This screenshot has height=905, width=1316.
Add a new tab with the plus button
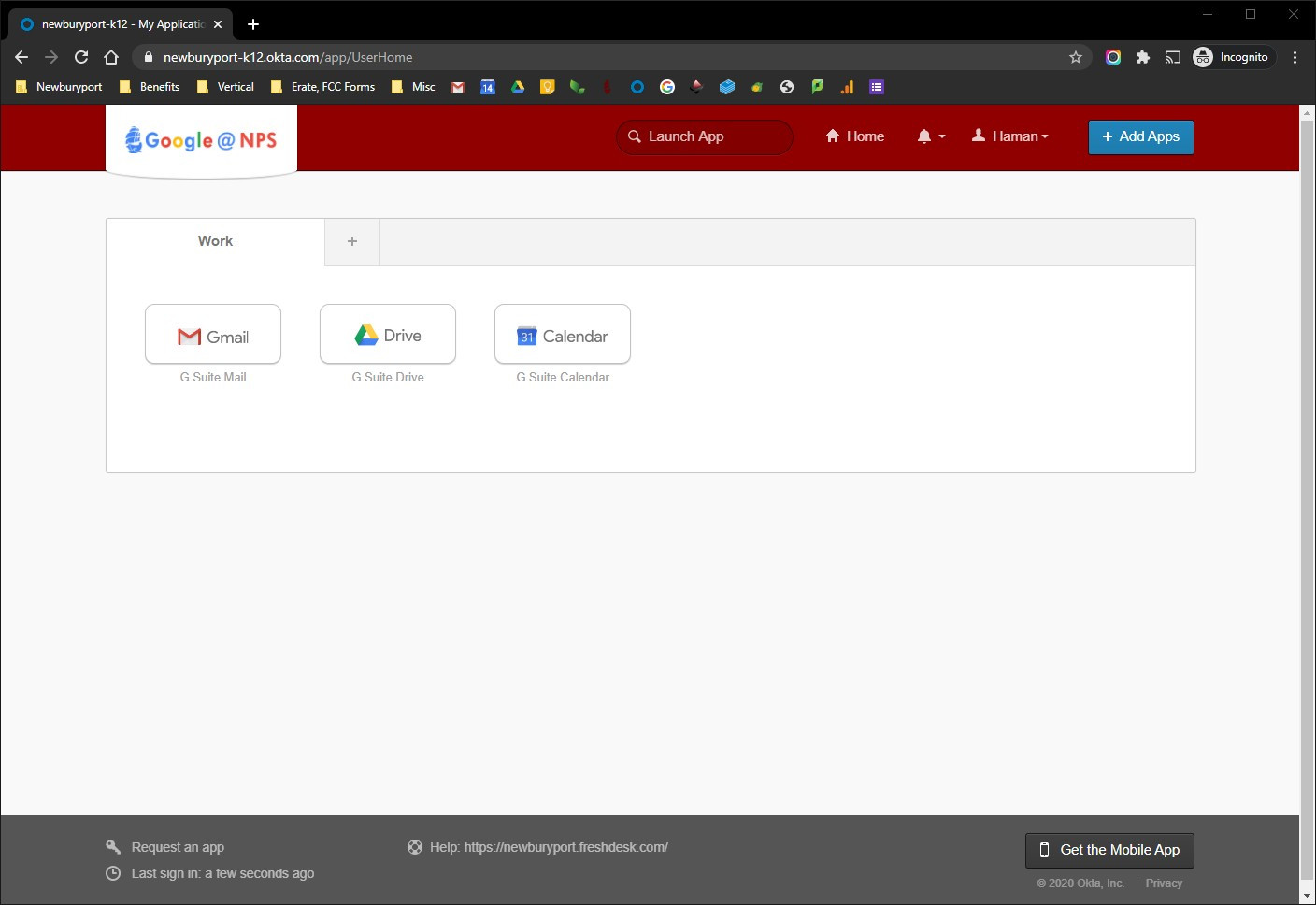(352, 241)
